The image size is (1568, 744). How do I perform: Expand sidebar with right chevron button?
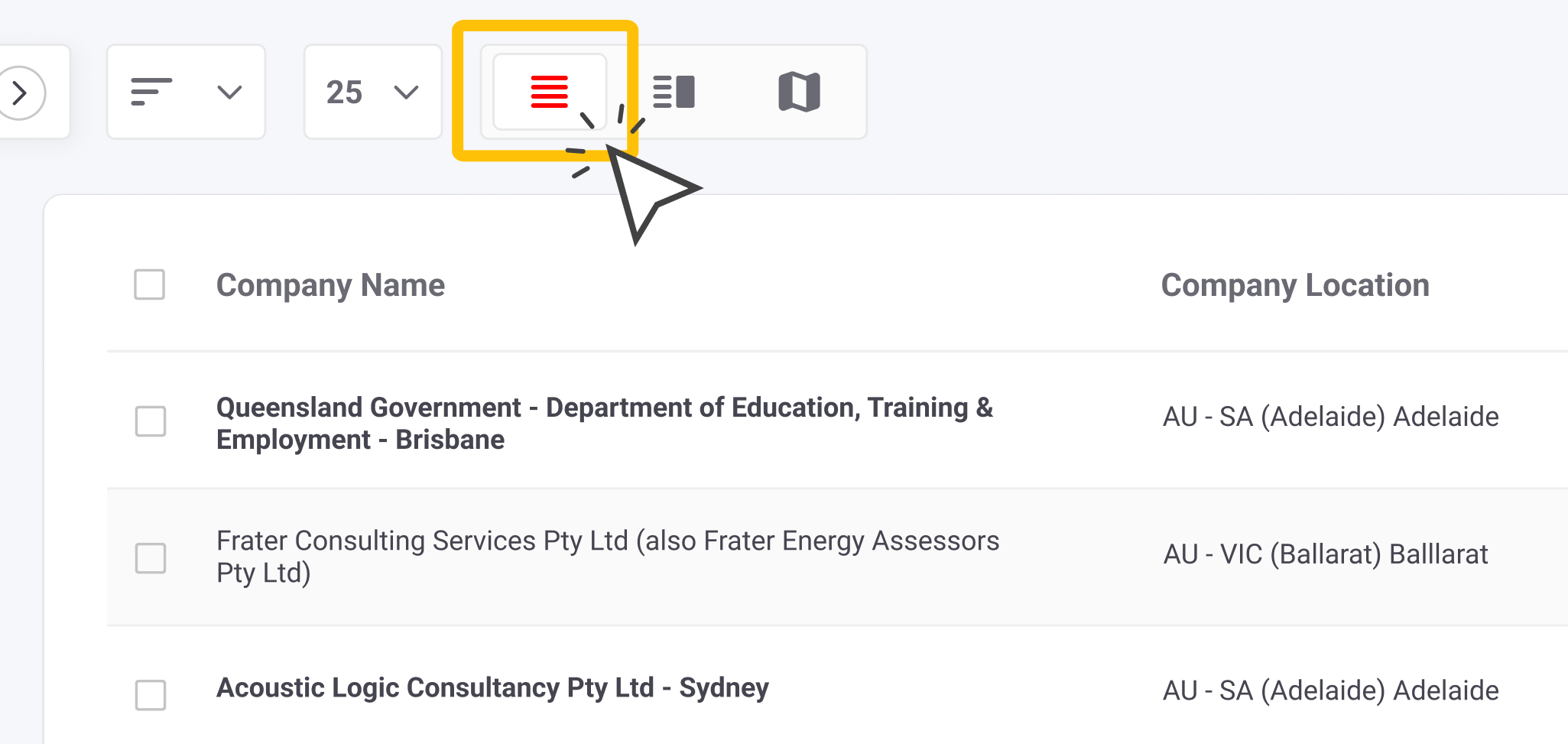point(21,93)
